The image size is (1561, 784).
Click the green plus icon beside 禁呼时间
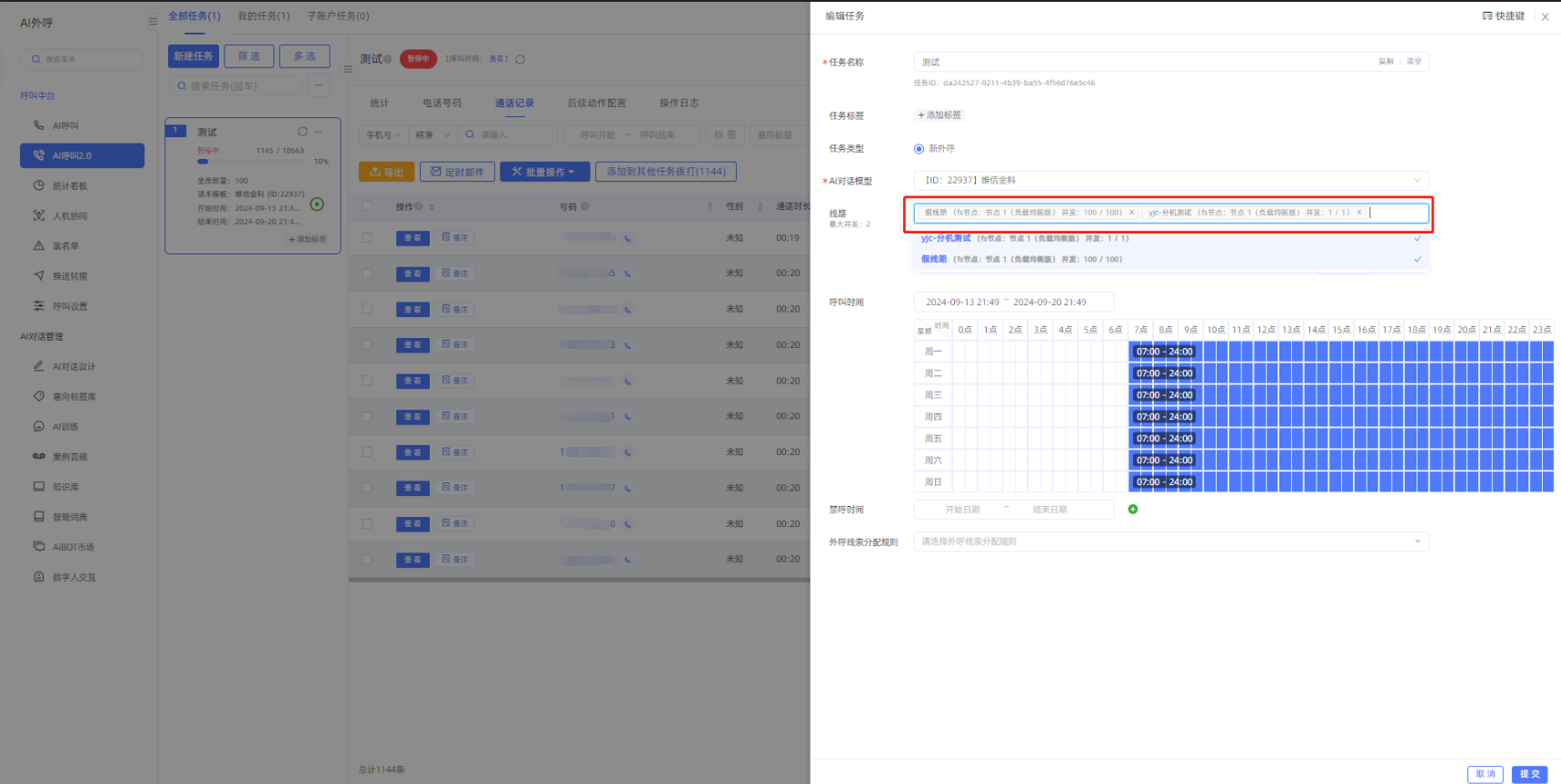click(x=1132, y=510)
